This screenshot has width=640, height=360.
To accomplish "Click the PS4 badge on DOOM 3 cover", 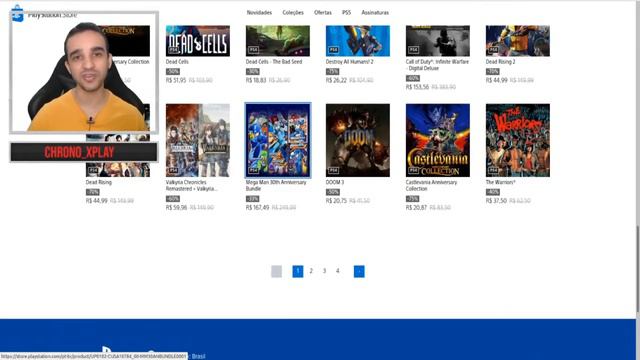I will 333,170.
